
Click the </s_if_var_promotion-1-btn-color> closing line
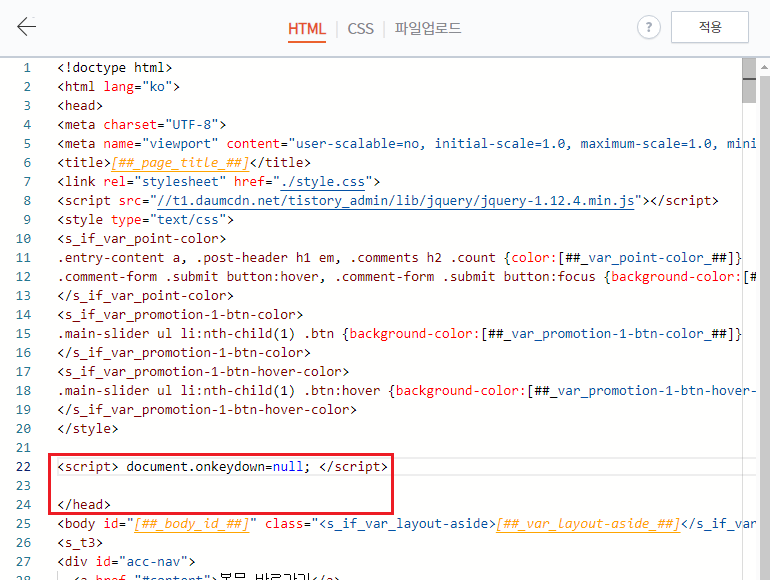184,353
